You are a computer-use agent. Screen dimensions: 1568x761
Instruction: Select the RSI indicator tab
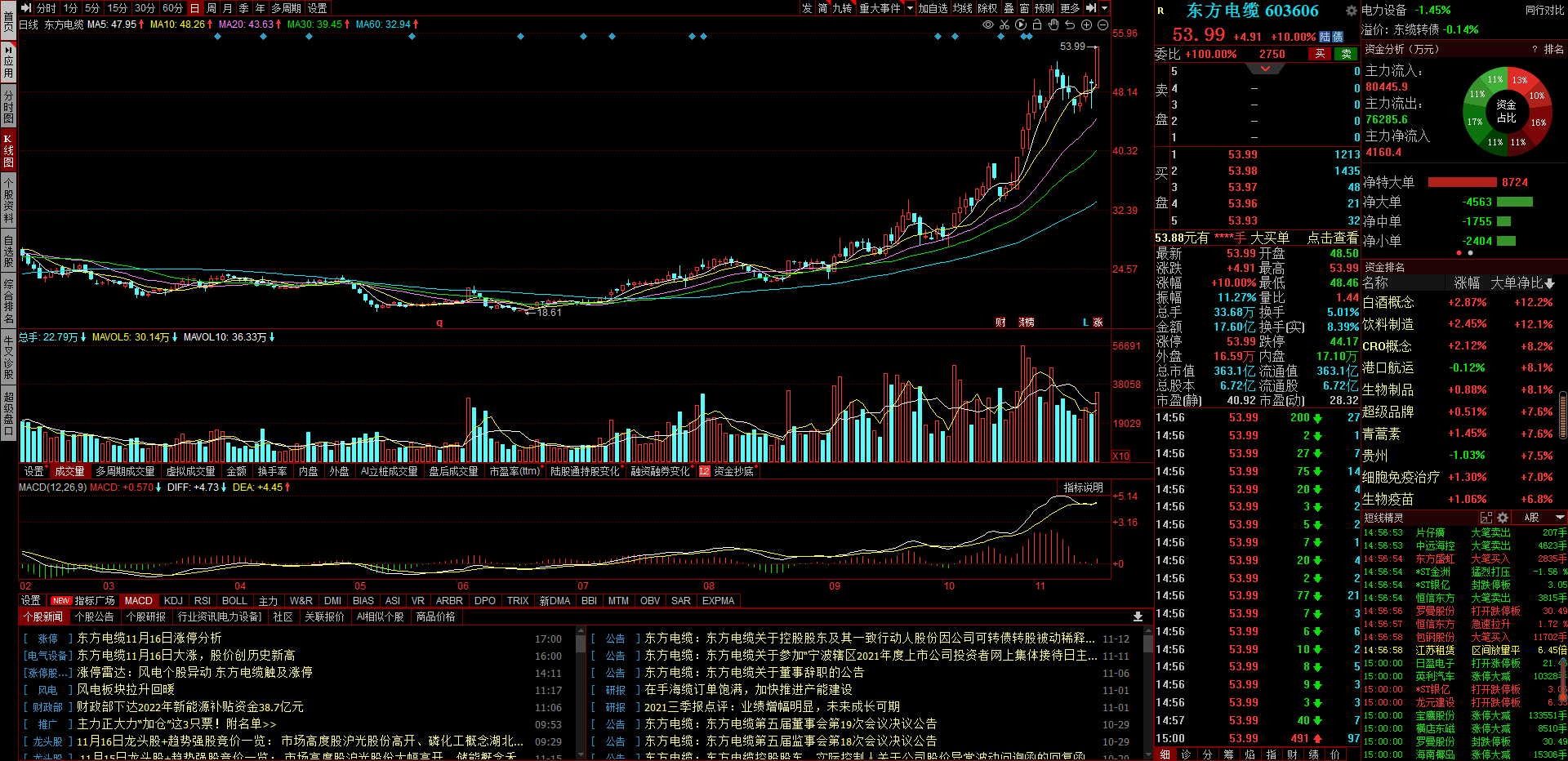pos(203,600)
